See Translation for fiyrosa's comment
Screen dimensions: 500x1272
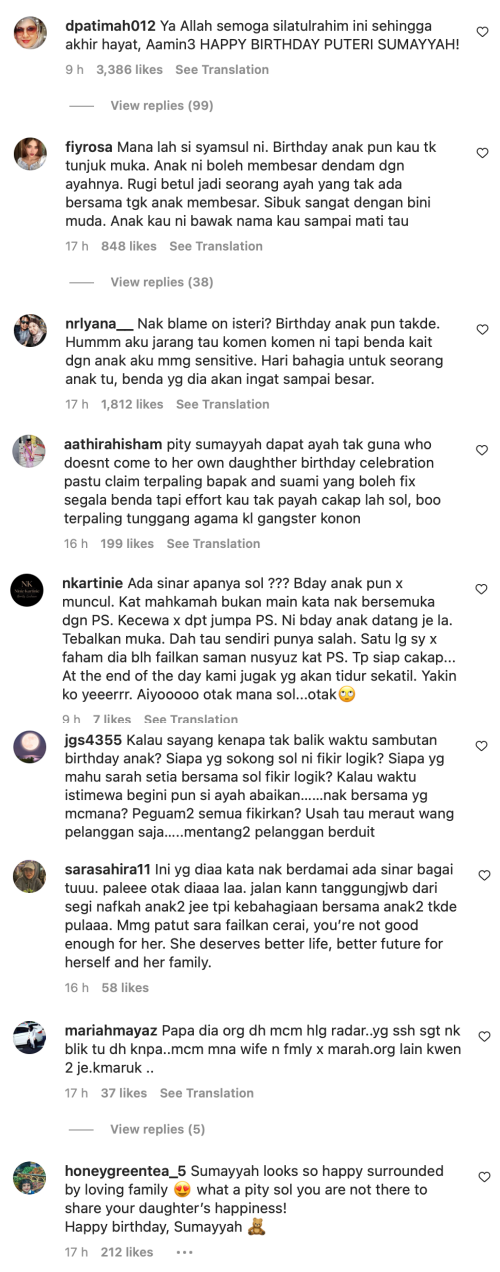pos(216,246)
